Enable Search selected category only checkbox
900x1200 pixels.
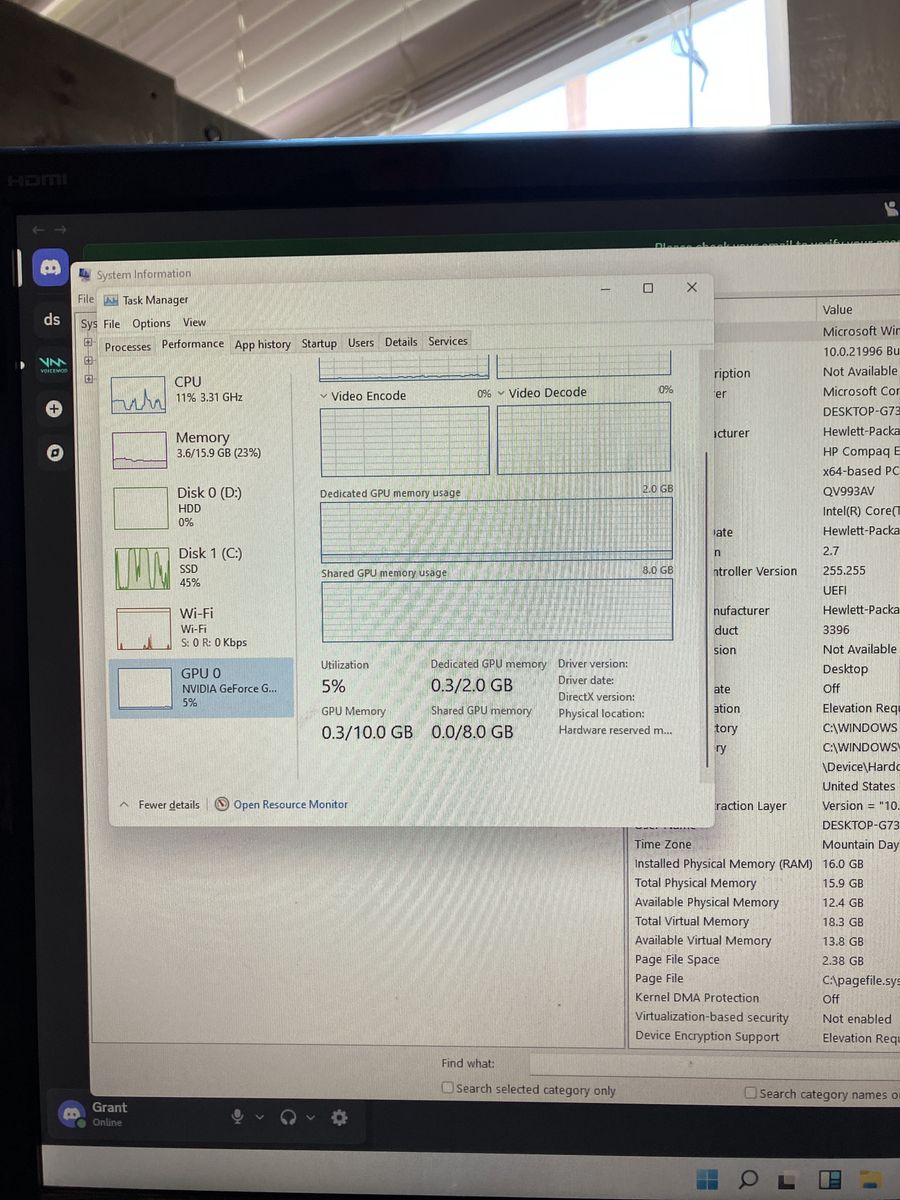[448, 1088]
